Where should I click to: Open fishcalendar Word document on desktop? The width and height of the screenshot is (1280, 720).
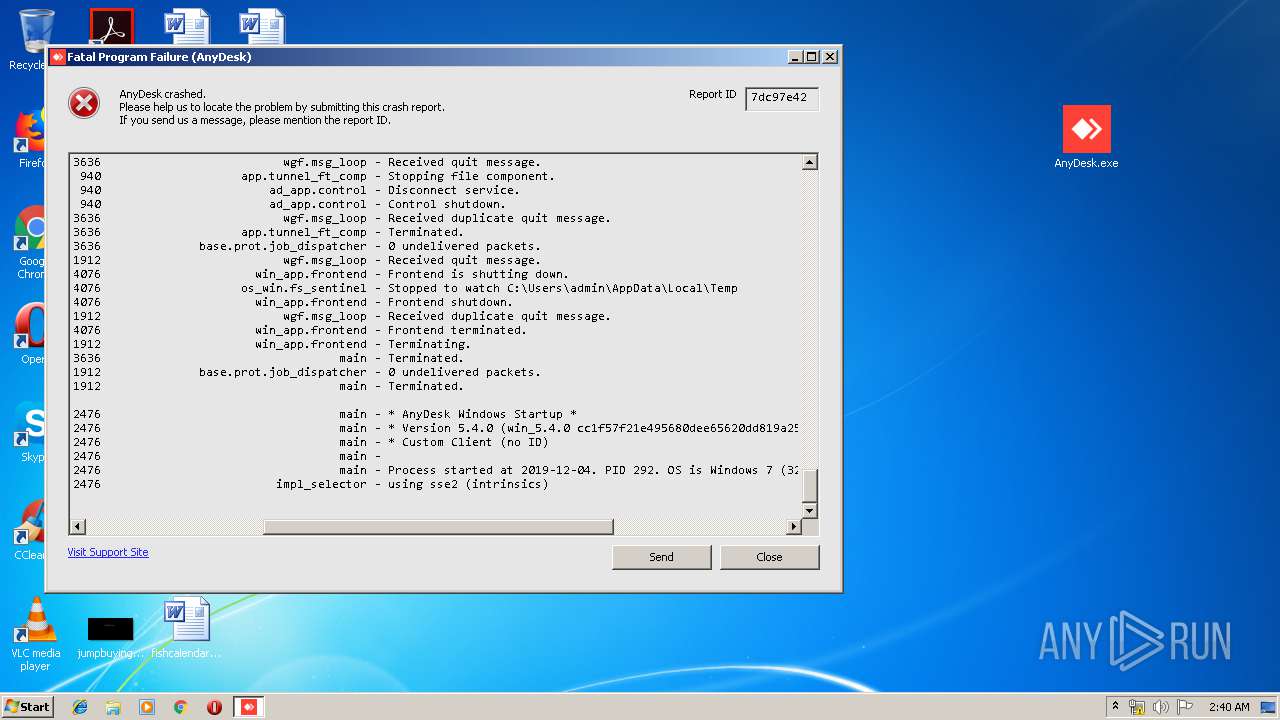(x=186, y=628)
